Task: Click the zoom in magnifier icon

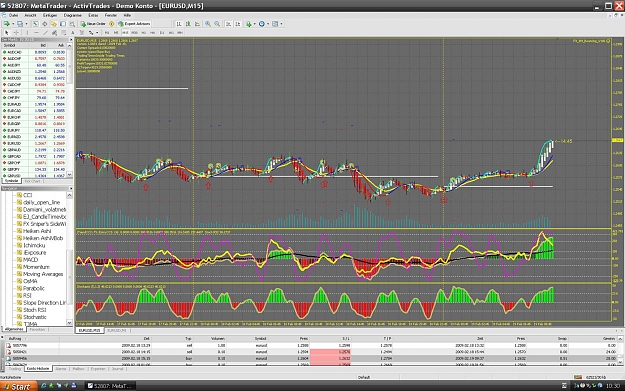Action: tap(208, 24)
